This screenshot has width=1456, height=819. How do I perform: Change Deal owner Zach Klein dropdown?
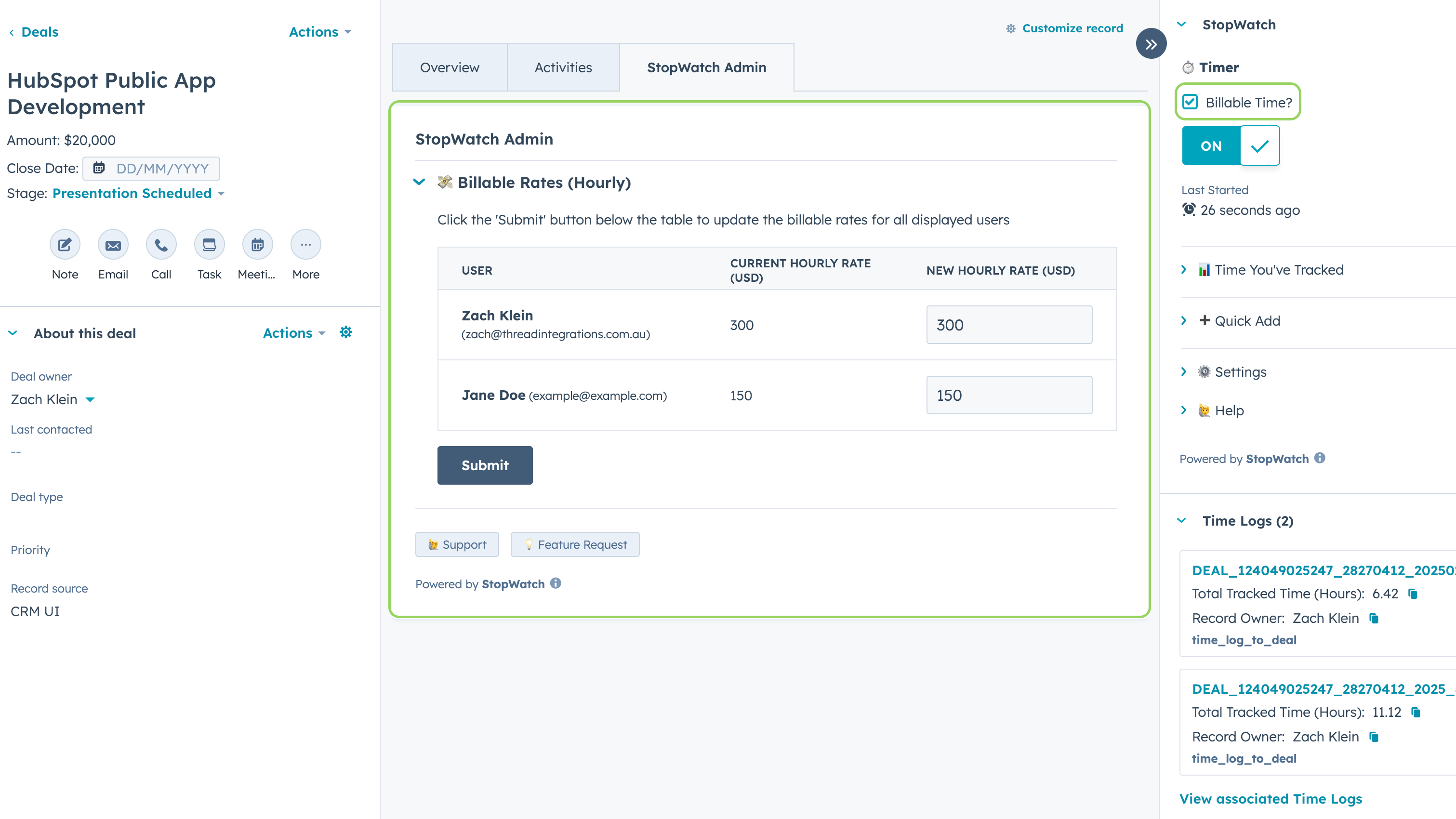pos(53,399)
